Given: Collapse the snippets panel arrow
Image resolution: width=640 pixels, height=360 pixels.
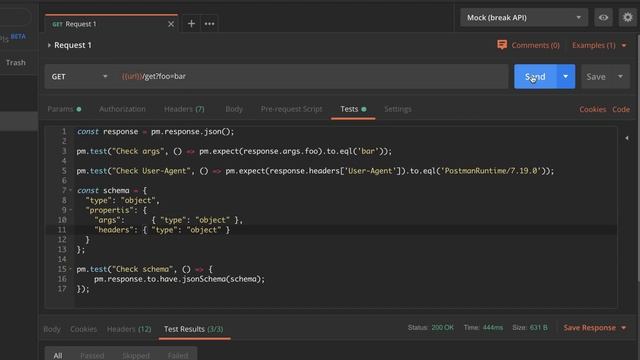Looking at the screenshot, I should 627,138.
